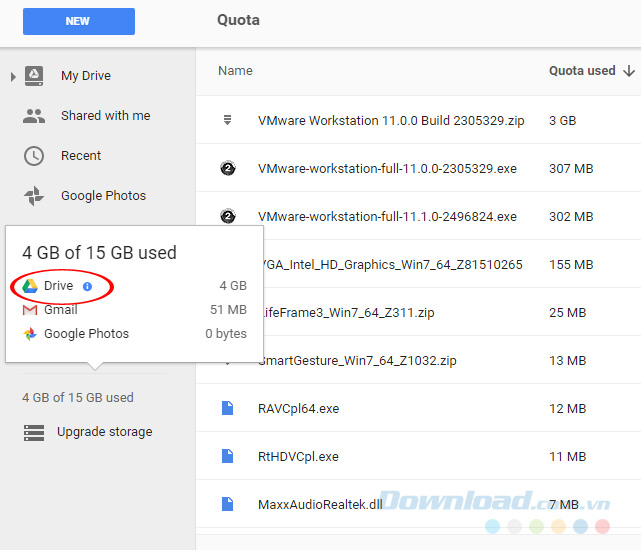
Task: Open Shared with me
Action: (105, 116)
